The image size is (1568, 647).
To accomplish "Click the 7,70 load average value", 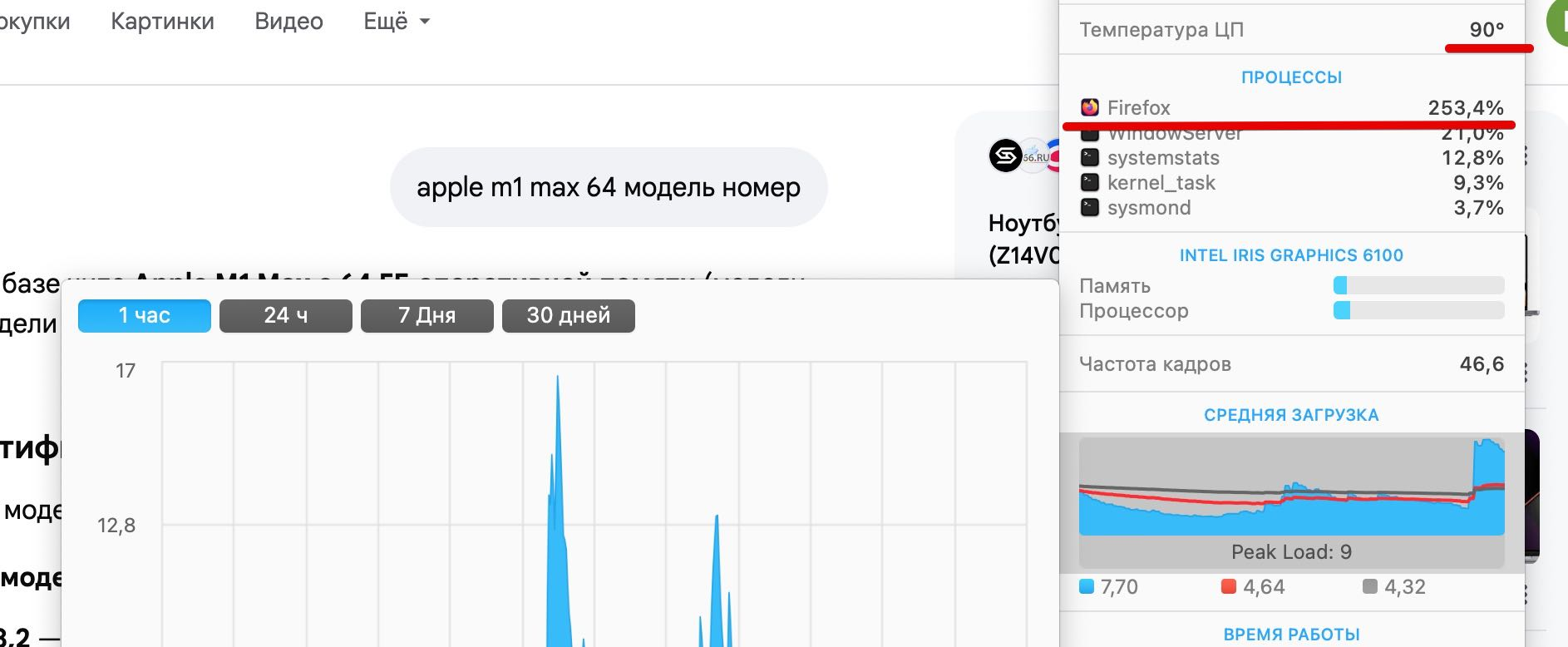I will pyautogui.click(x=1119, y=587).
